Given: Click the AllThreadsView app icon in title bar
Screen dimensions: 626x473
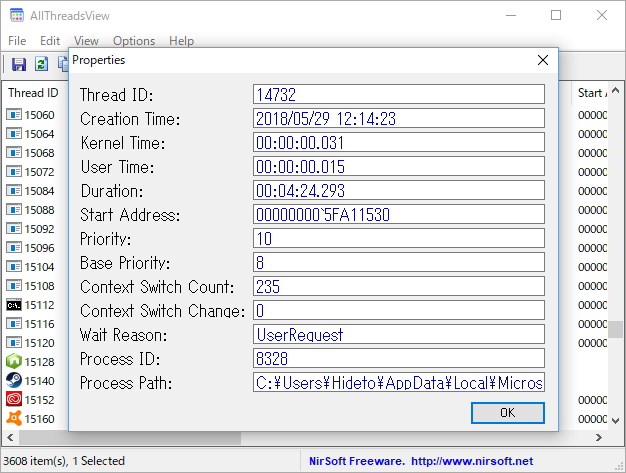Looking at the screenshot, I should (17, 16).
